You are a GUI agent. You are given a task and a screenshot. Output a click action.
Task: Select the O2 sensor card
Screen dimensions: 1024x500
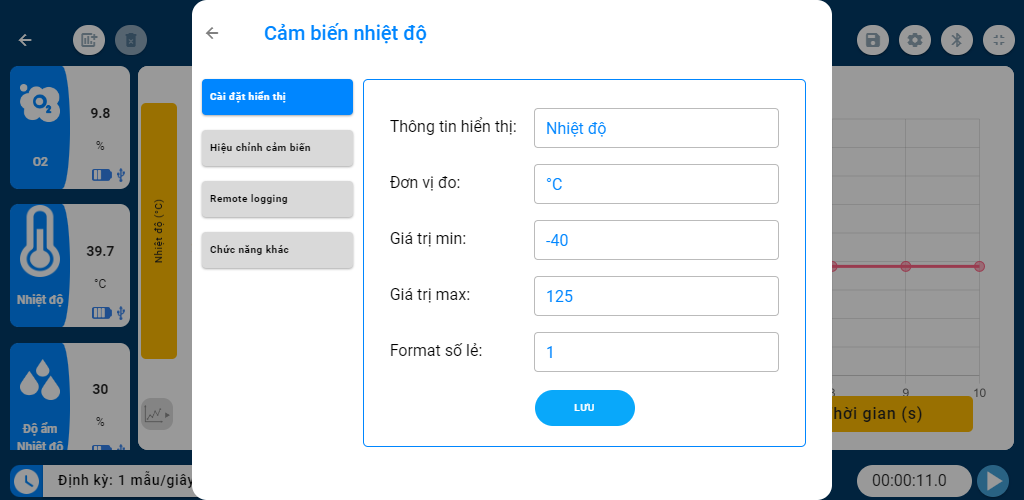click(x=69, y=128)
